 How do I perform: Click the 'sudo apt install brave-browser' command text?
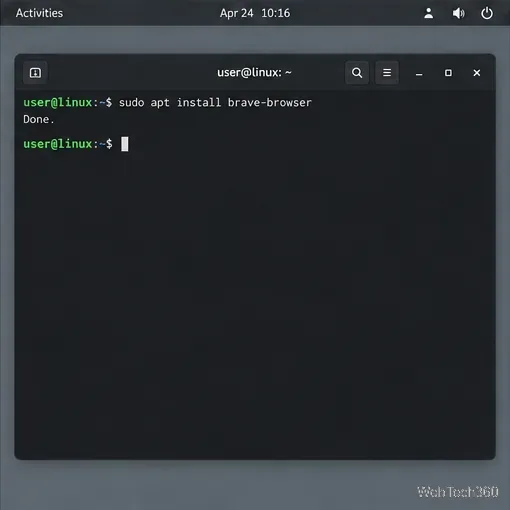click(x=215, y=103)
